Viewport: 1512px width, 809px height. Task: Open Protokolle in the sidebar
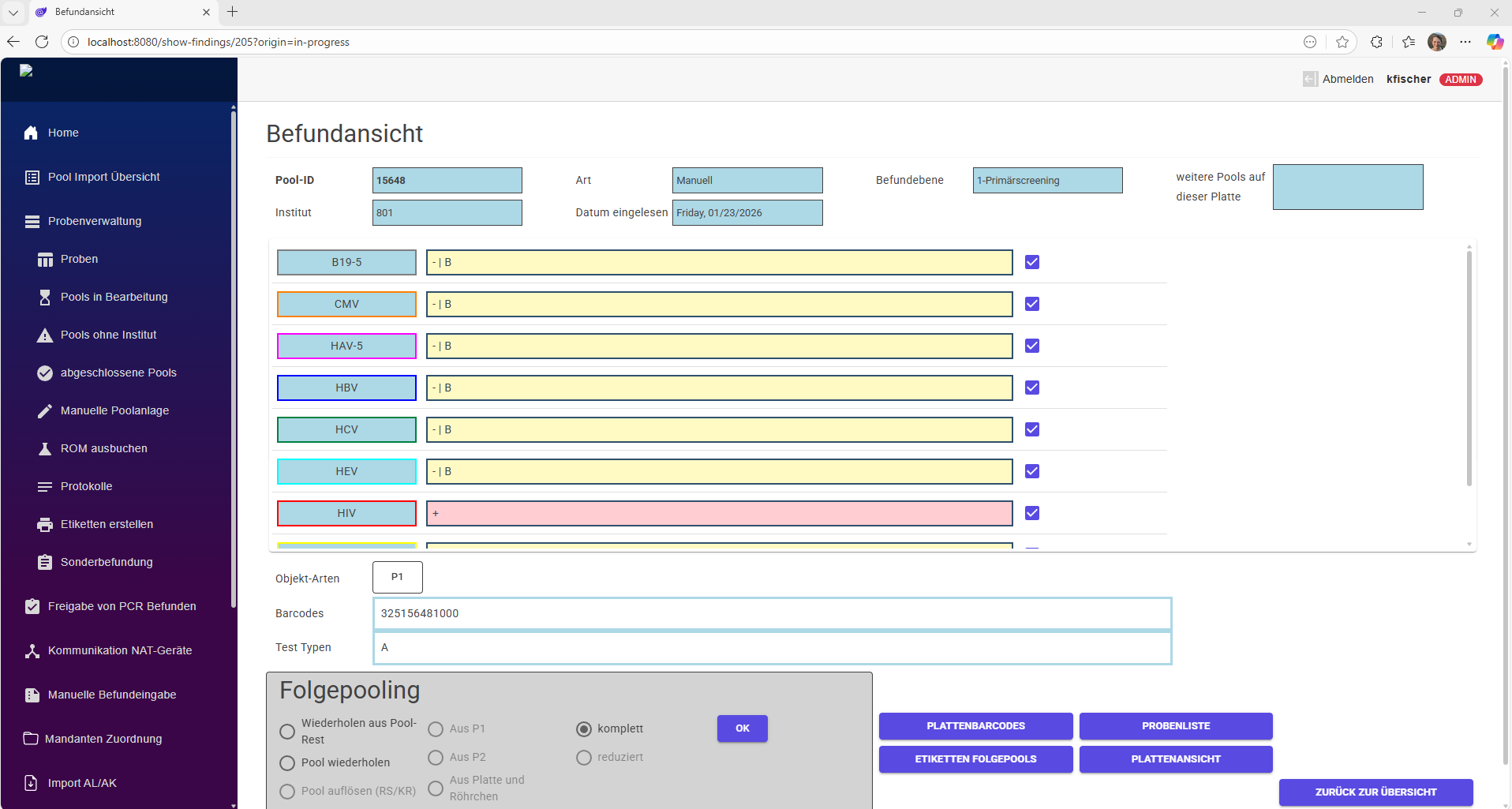pyautogui.click(x=86, y=486)
